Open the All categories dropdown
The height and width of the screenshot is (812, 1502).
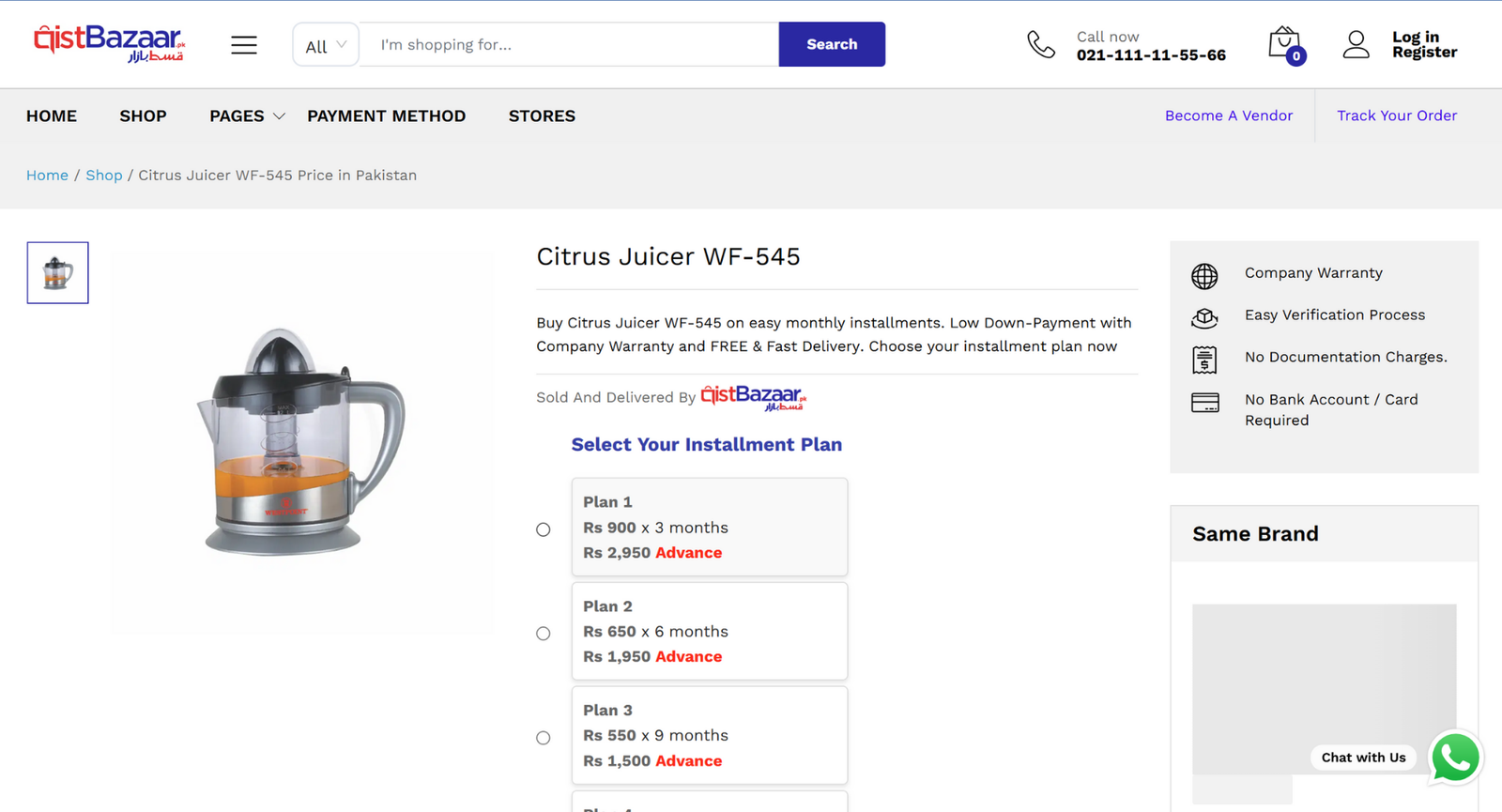326,45
